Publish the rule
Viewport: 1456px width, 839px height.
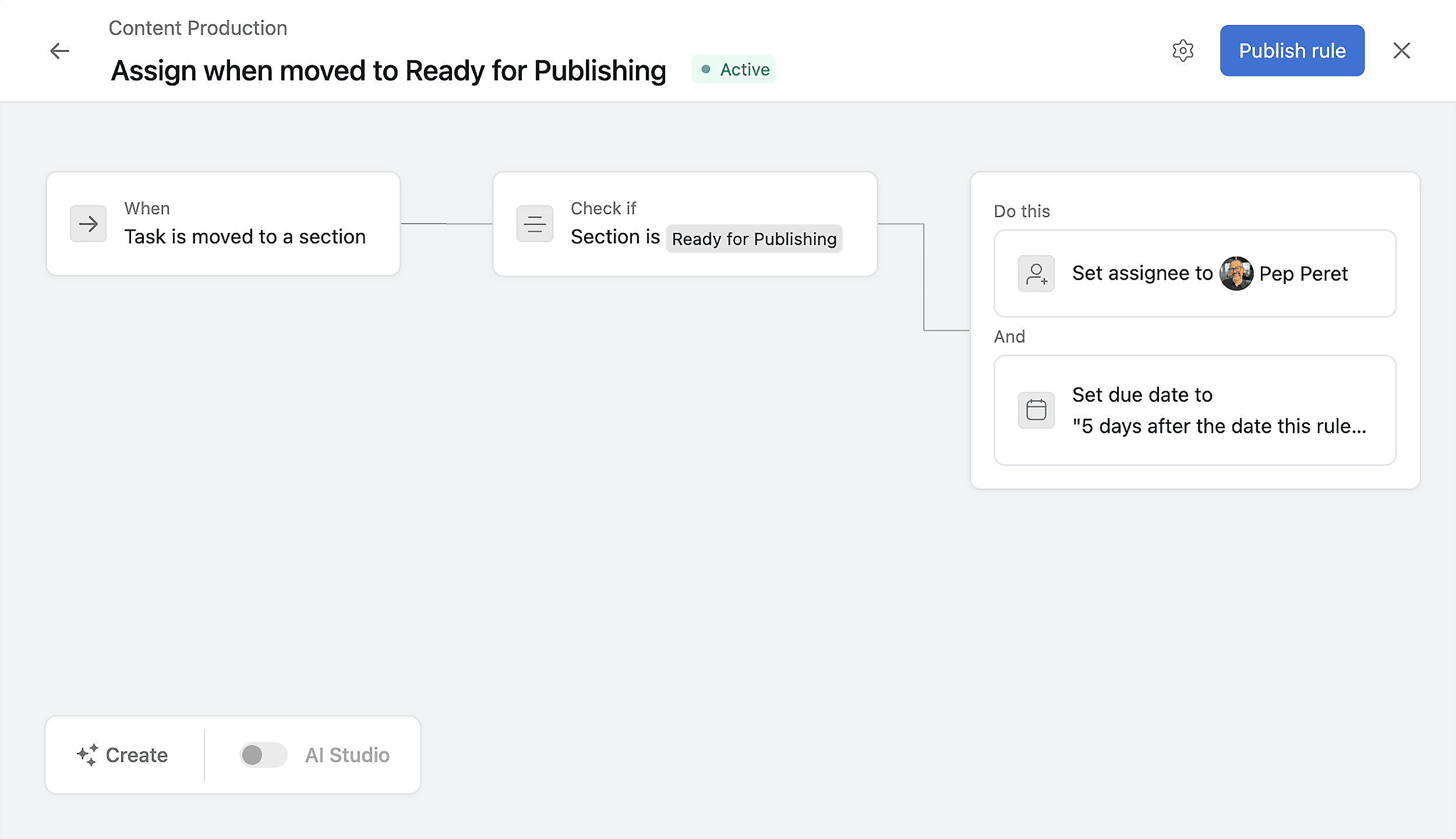[1292, 51]
